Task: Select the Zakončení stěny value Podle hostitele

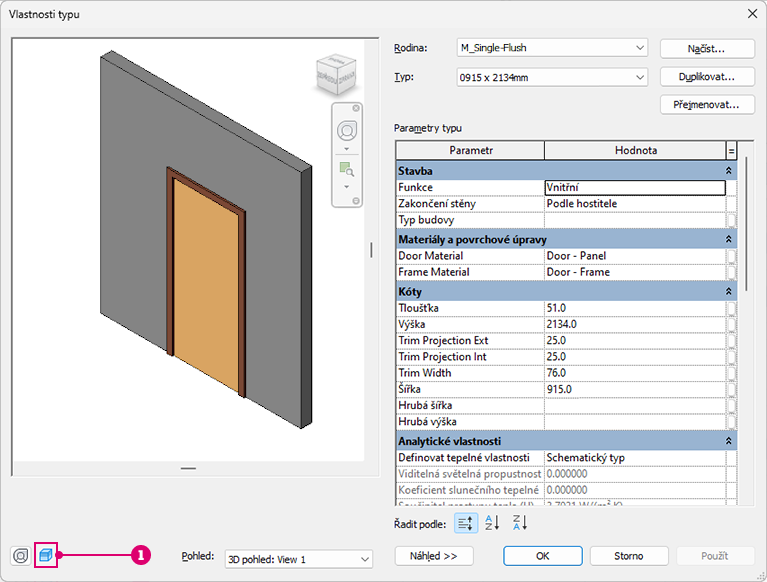Action: click(x=635, y=203)
